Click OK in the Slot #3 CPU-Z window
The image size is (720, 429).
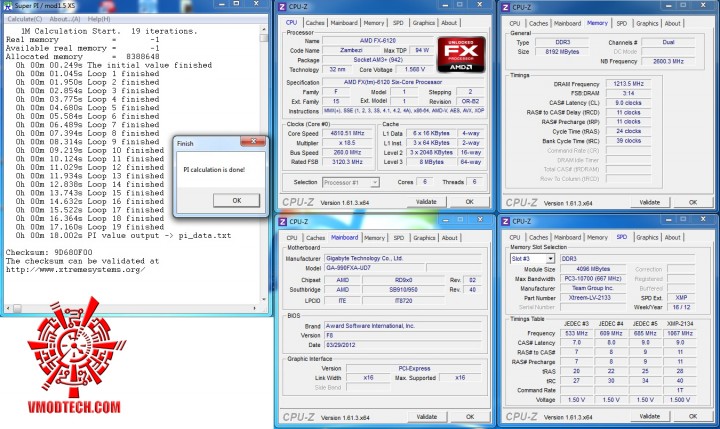pyautogui.click(x=692, y=416)
